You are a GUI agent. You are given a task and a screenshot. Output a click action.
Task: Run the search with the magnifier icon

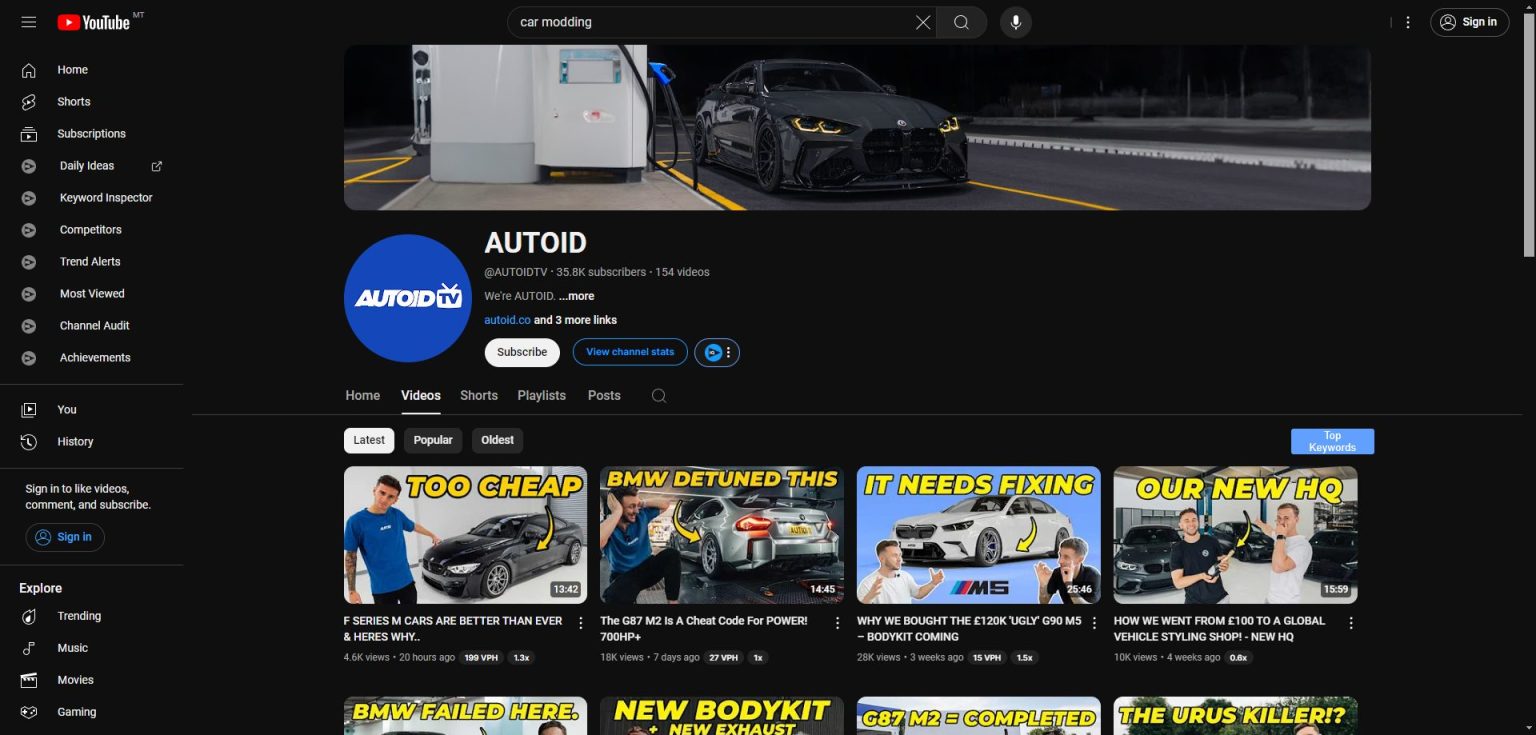(x=960, y=22)
